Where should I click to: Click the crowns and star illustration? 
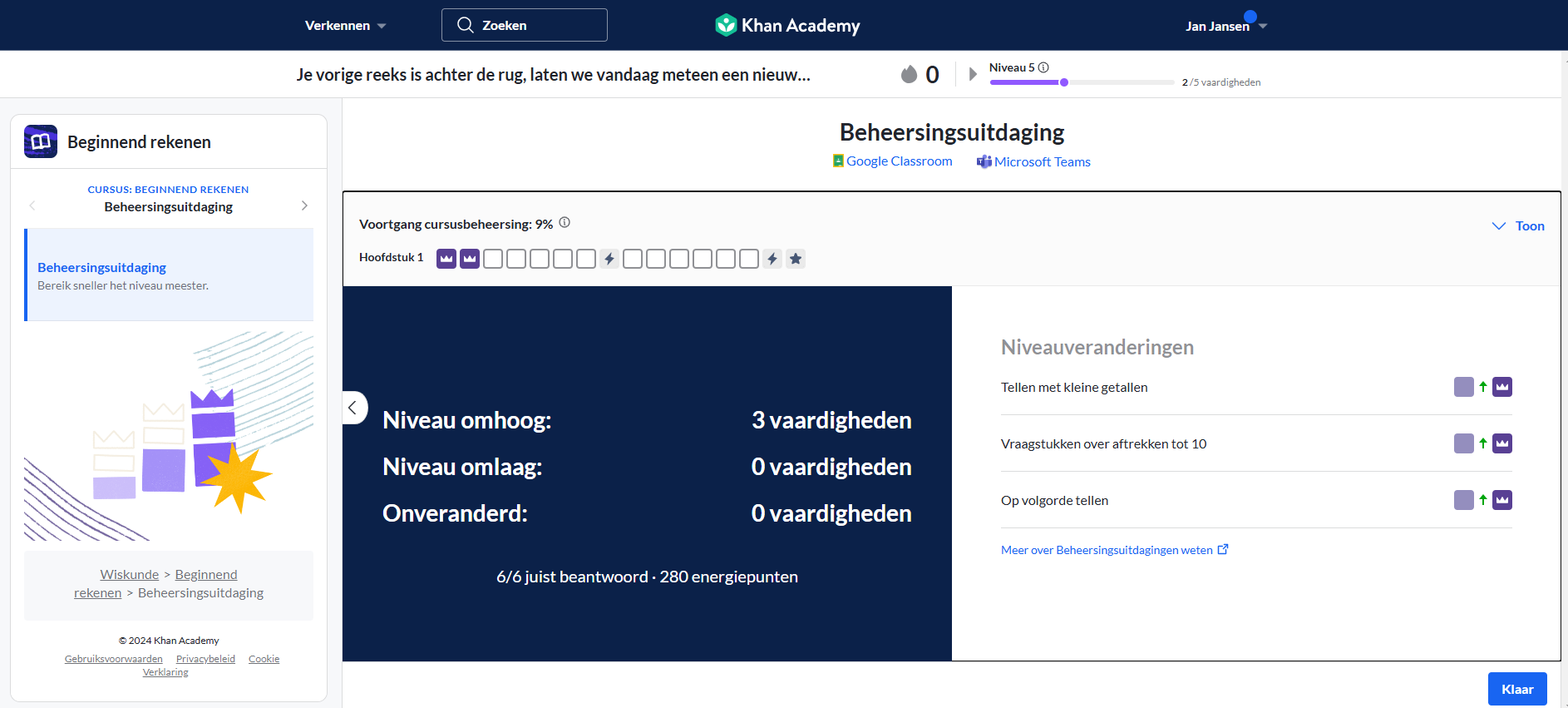(169, 436)
